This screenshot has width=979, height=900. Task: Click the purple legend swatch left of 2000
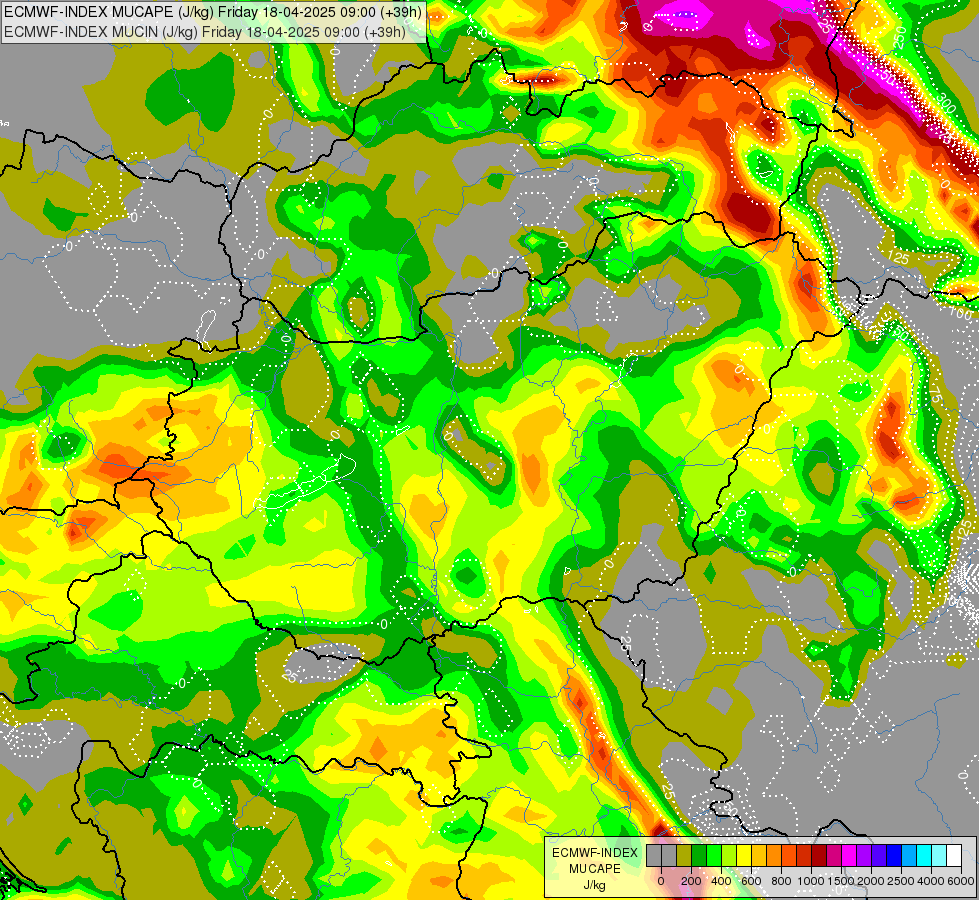(864, 856)
